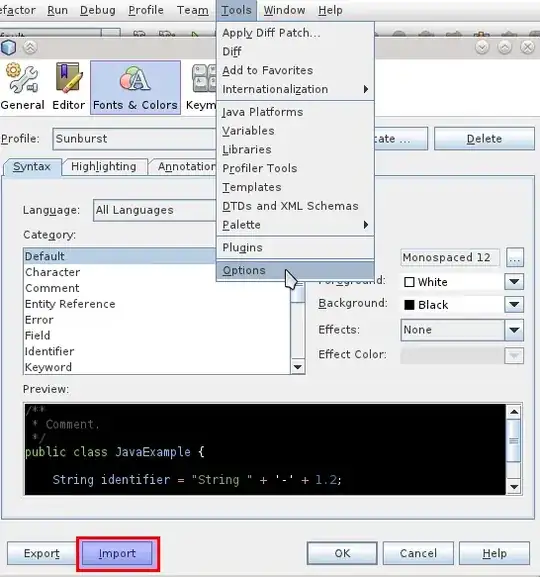Select Field category in list

157,336
